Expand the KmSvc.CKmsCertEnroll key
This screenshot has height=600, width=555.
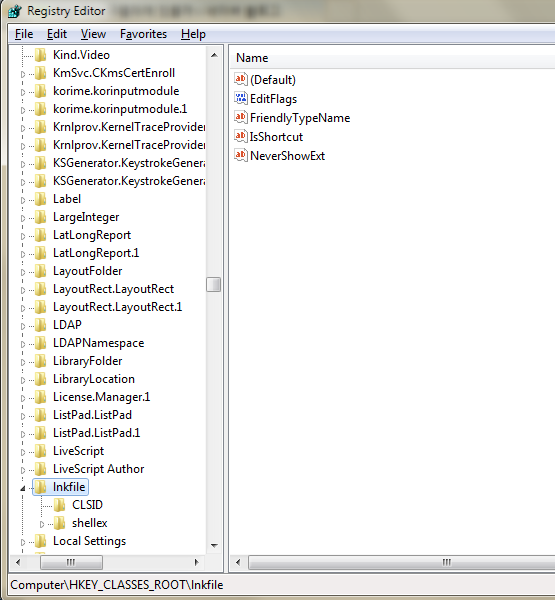coord(23,74)
